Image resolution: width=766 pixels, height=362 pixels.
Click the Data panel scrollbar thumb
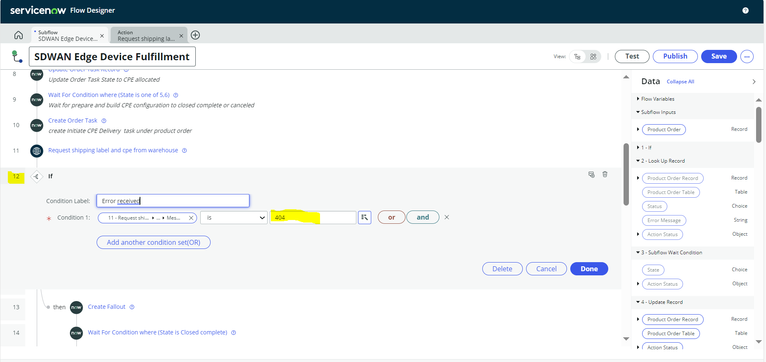tap(759, 125)
